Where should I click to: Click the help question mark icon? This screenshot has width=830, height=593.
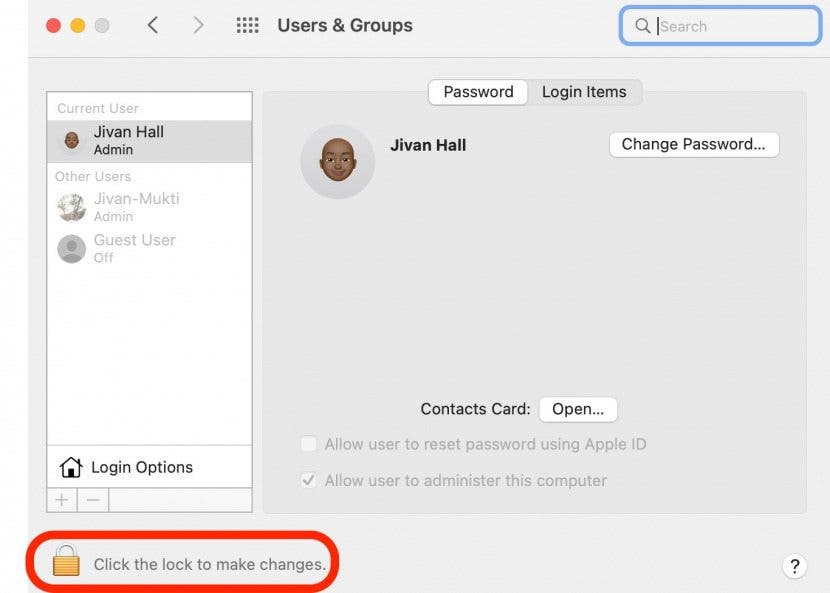[795, 566]
